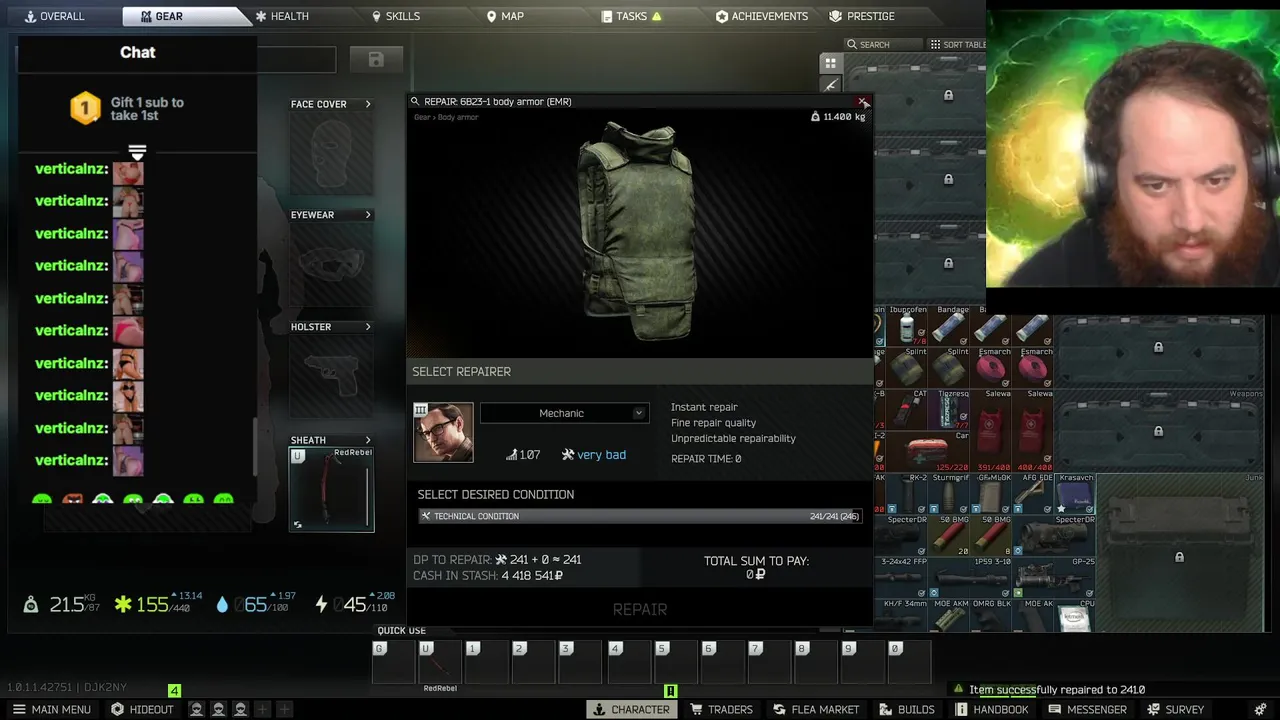Image resolution: width=1280 pixels, height=720 pixels.
Task: Click the third group member icon
Action: [x=240, y=709]
